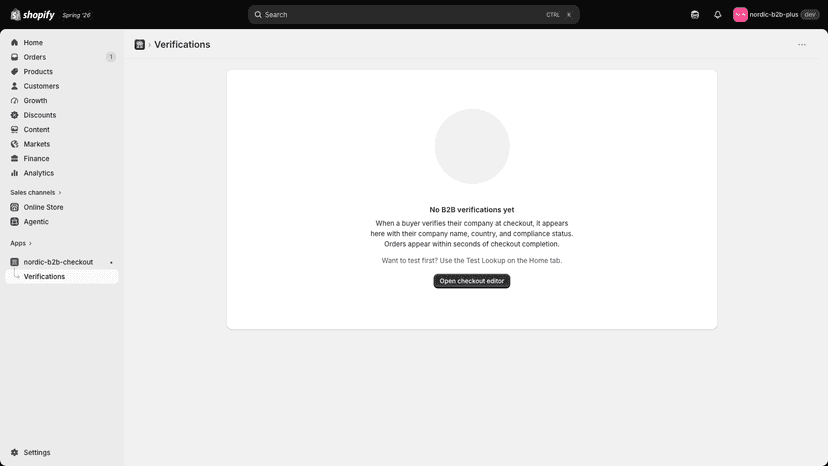Open the nordic-b2b-plus account menu
828x466 pixels.
[x=775, y=15]
